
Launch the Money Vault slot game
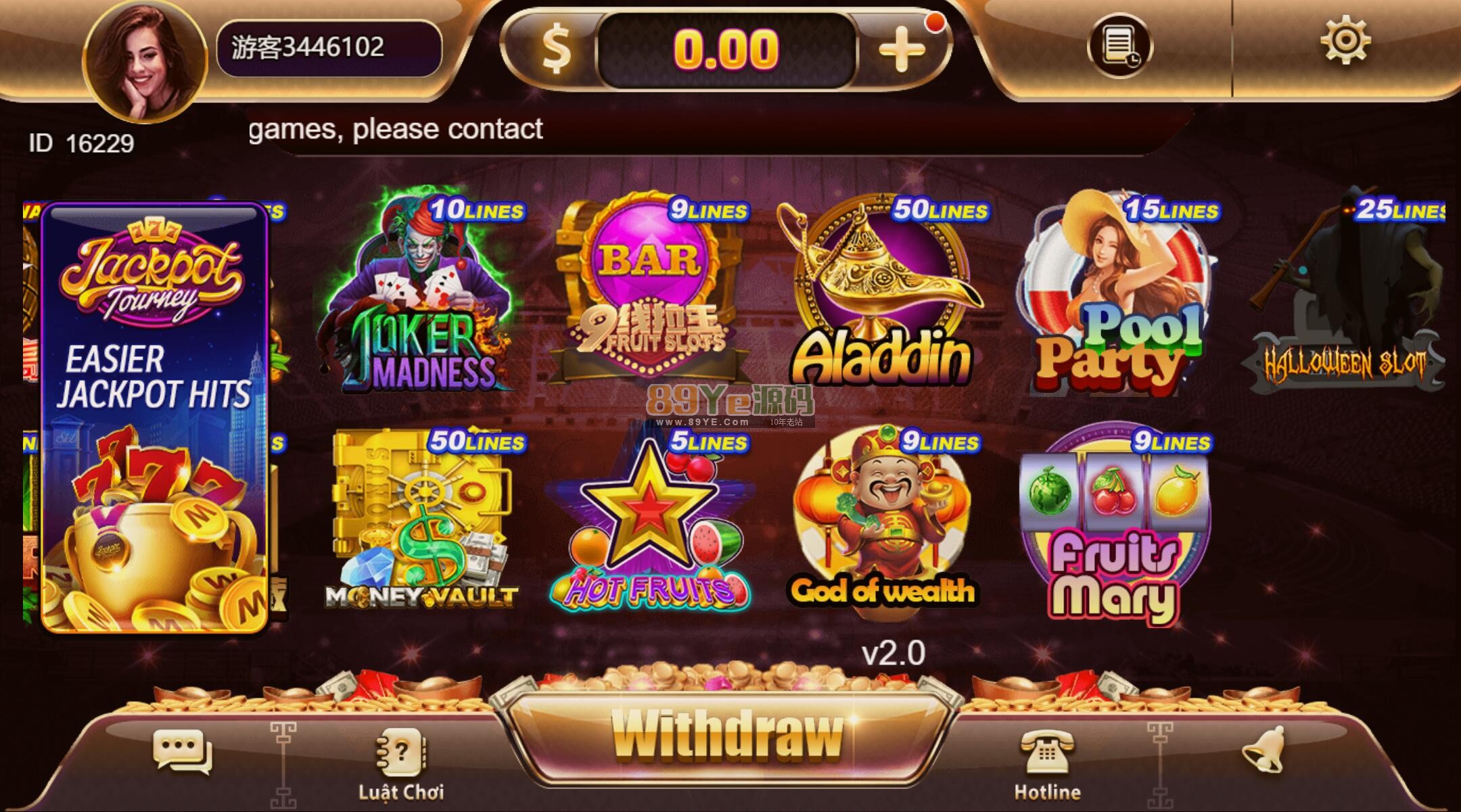pyautogui.click(x=422, y=518)
